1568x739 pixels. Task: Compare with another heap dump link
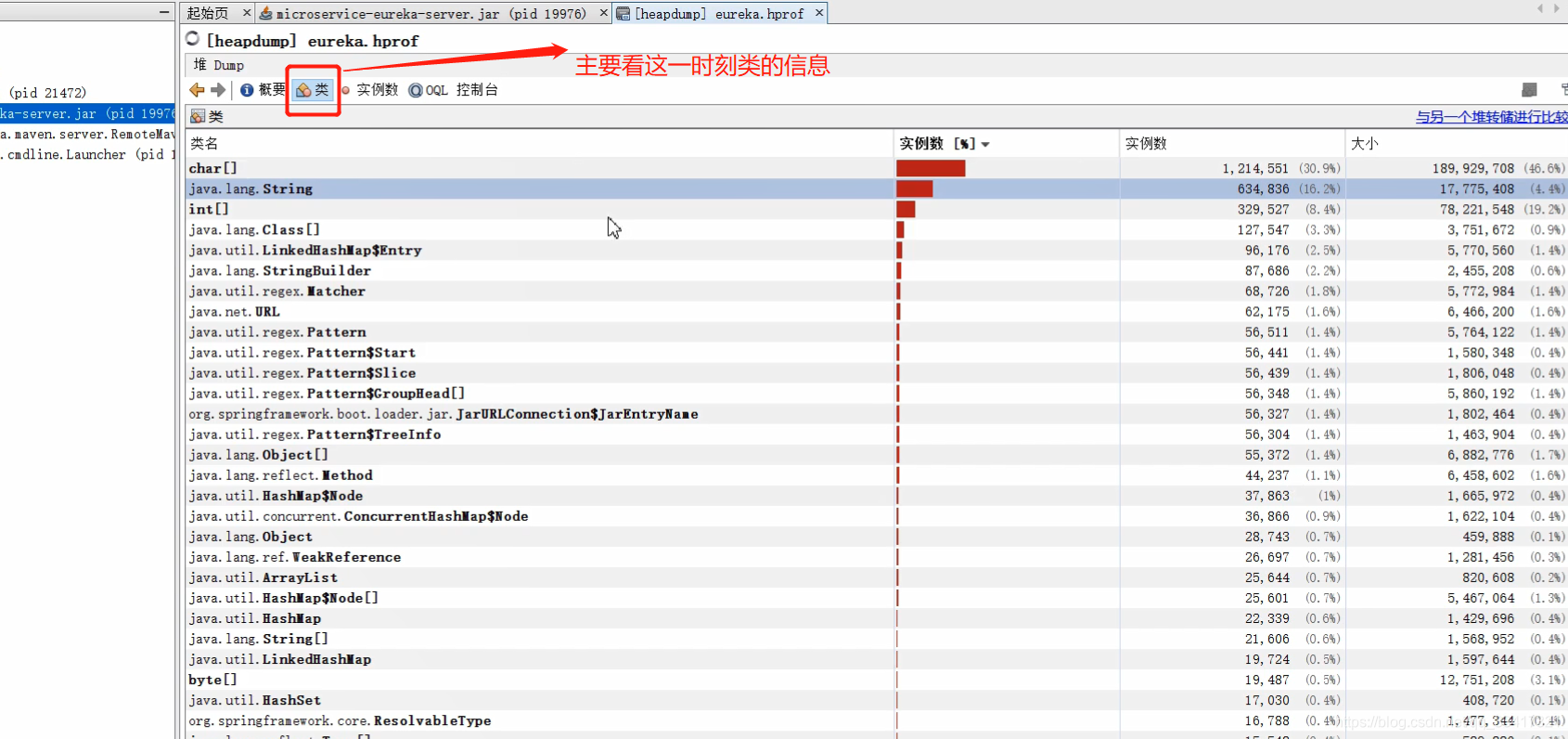1491,117
